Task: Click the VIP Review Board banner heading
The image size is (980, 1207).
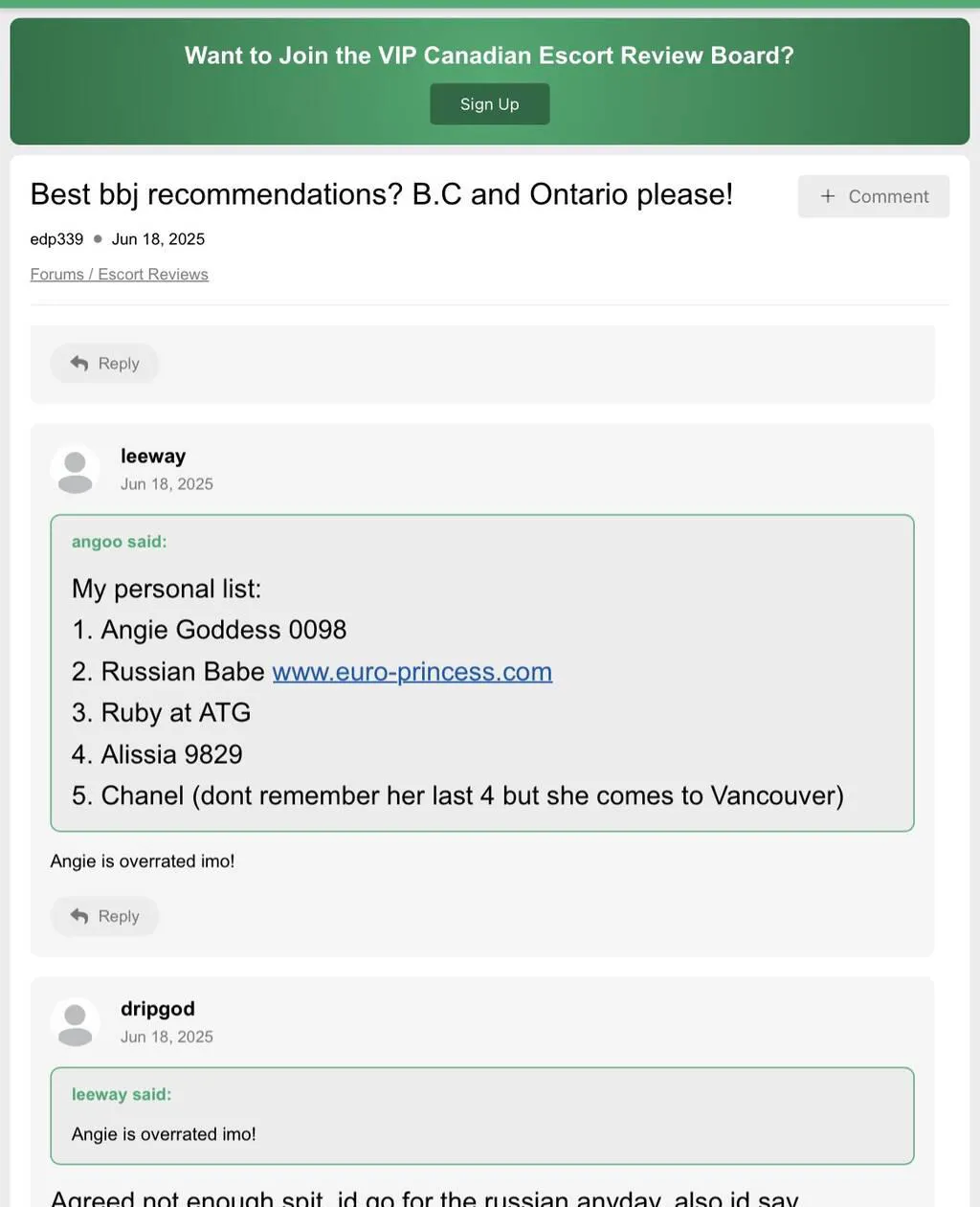Action: [489, 56]
